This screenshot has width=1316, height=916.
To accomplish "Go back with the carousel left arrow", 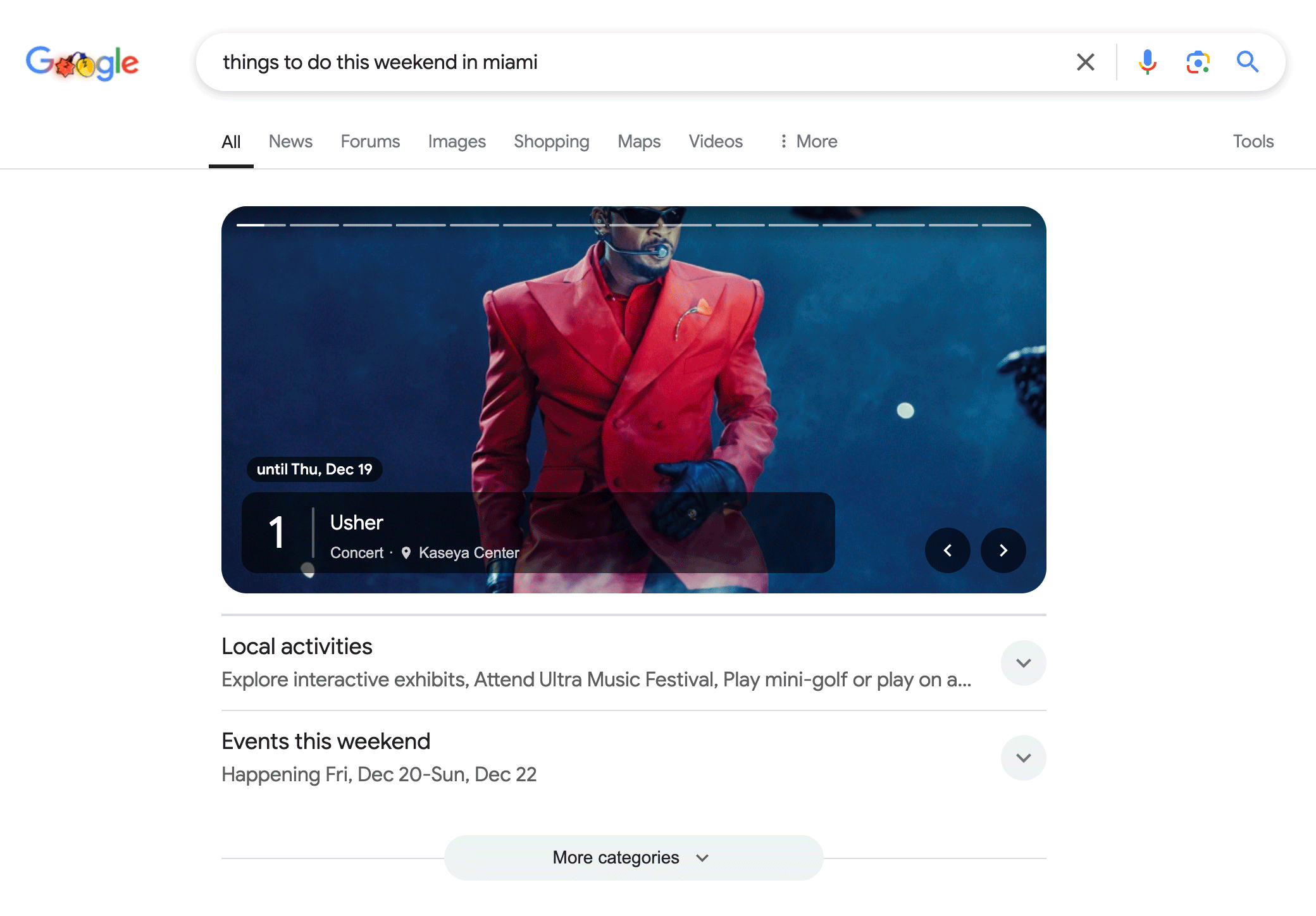I will click(947, 550).
